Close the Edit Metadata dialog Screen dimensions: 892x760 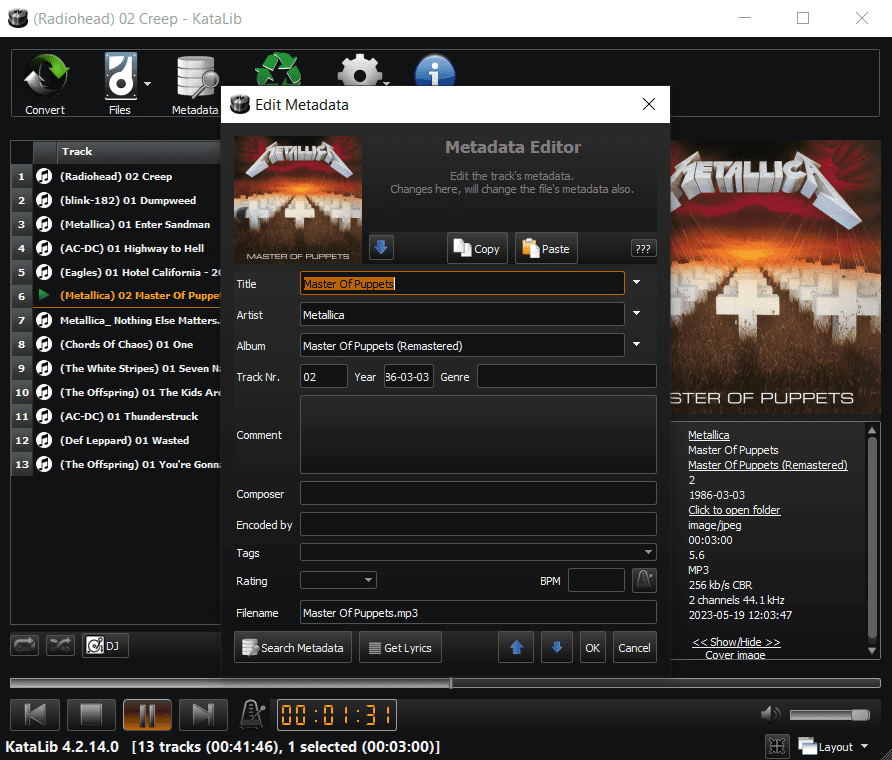pyautogui.click(x=649, y=104)
